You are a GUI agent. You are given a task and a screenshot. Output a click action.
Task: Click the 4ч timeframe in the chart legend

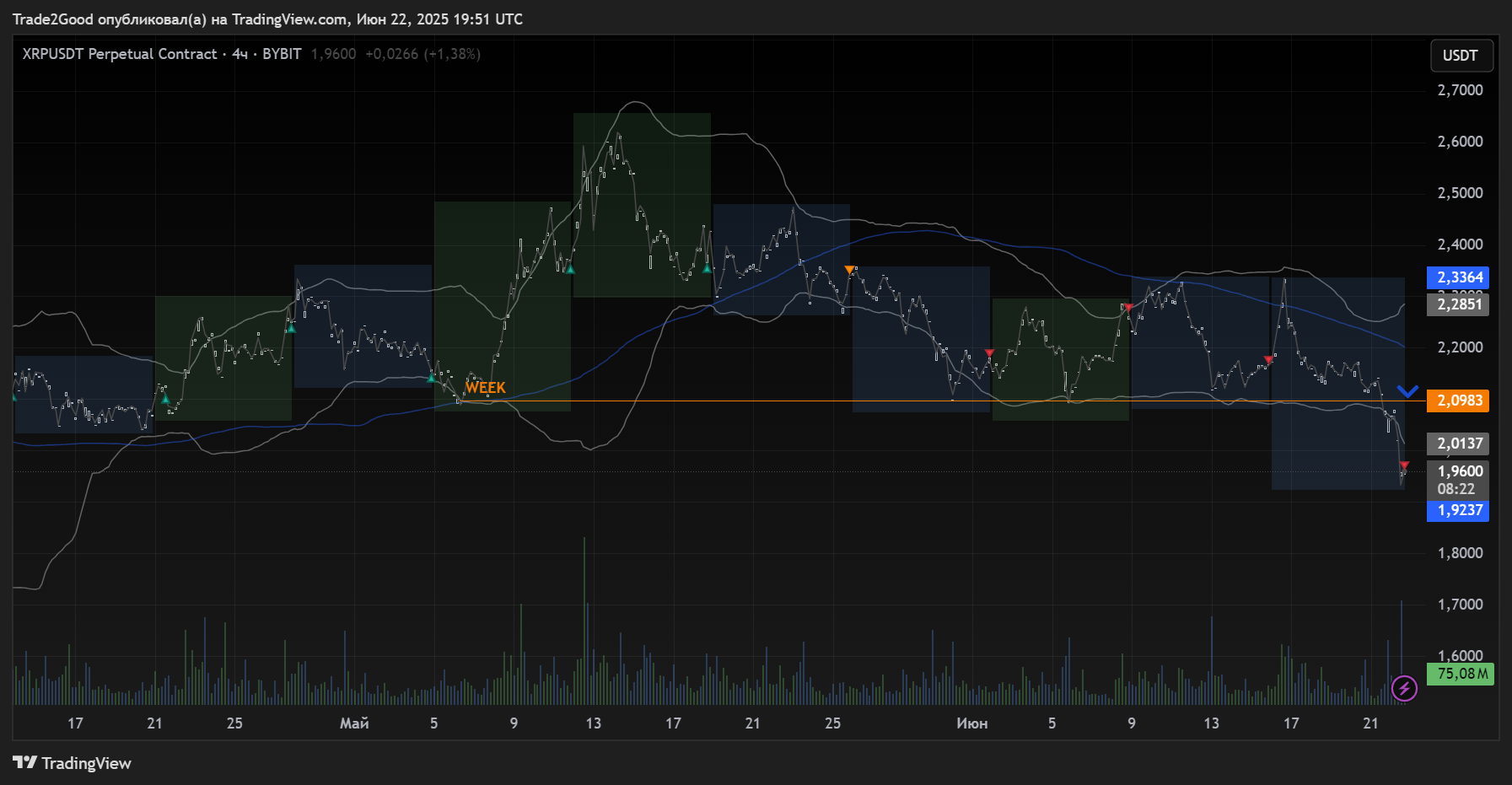coord(240,54)
